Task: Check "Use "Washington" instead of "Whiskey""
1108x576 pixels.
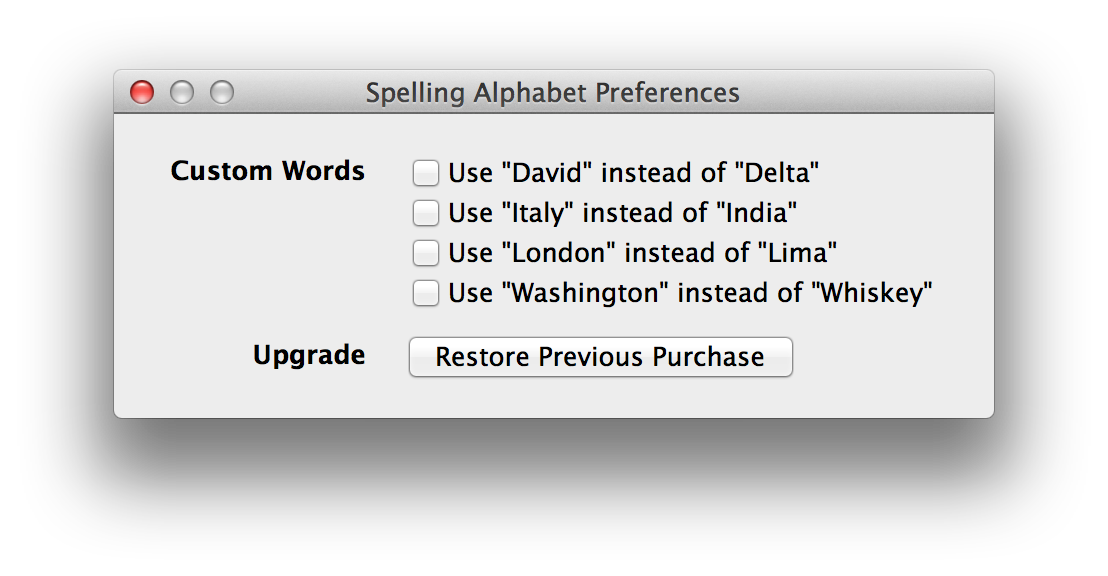Action: tap(424, 293)
